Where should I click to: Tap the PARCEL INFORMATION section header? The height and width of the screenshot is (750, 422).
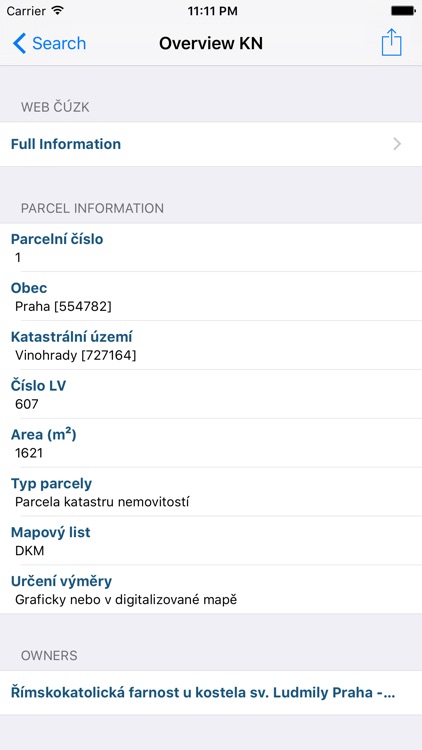pos(92,208)
